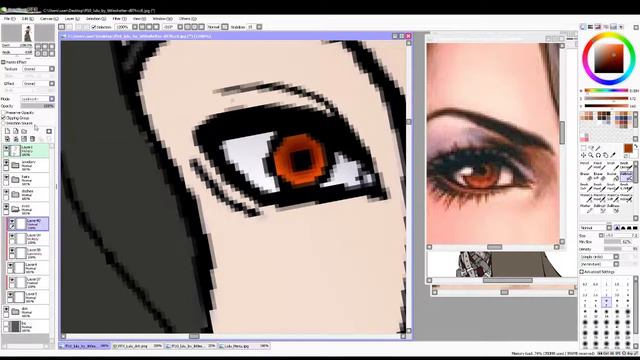The width and height of the screenshot is (640, 360).
Task: Select the eyedropper color picker tool
Action: point(613,155)
